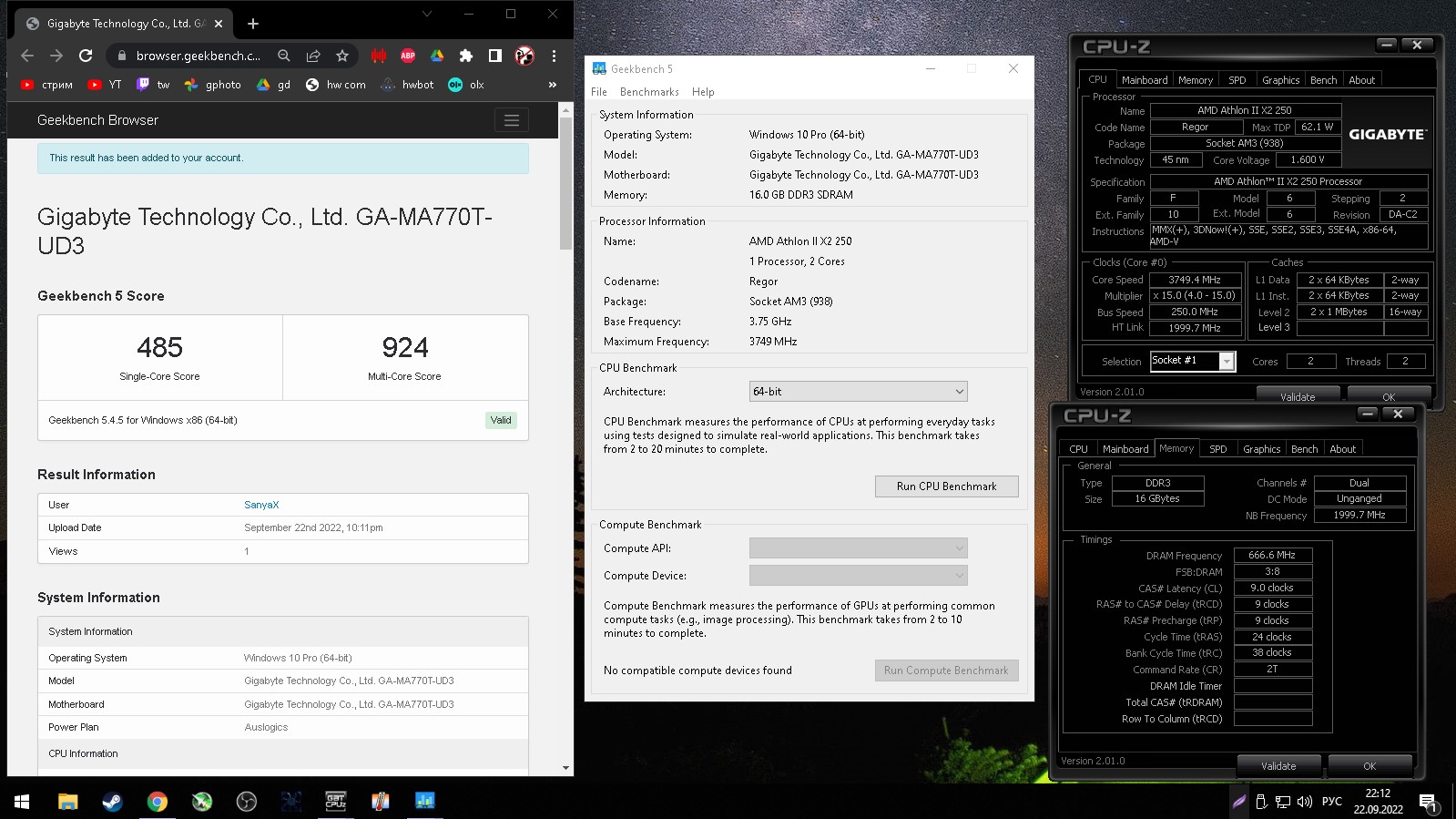Open Bench tab in upper CPU-Z
This screenshot has height=819, width=1456.
[1323, 80]
